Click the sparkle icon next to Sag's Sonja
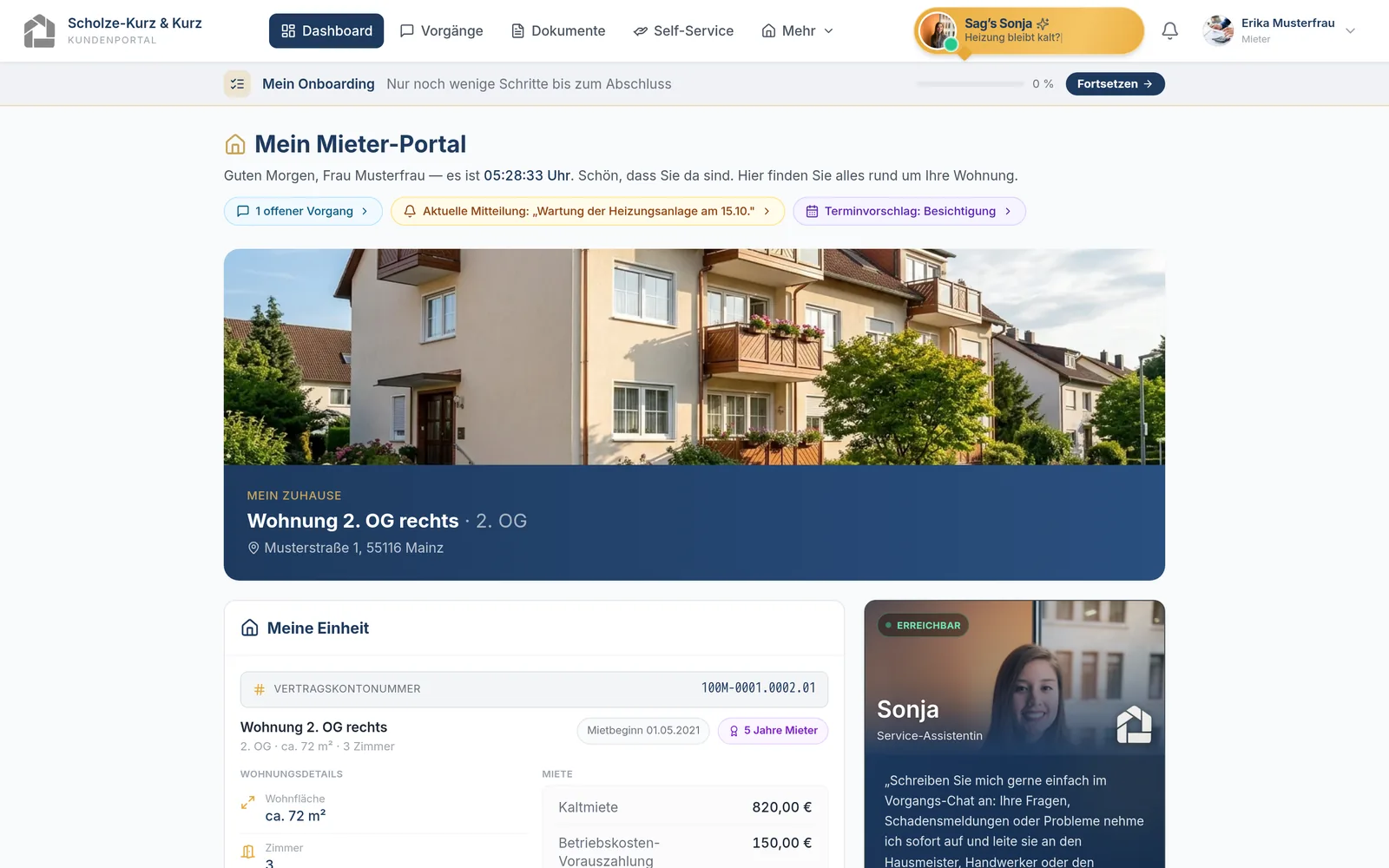1389x868 pixels. (x=1043, y=23)
